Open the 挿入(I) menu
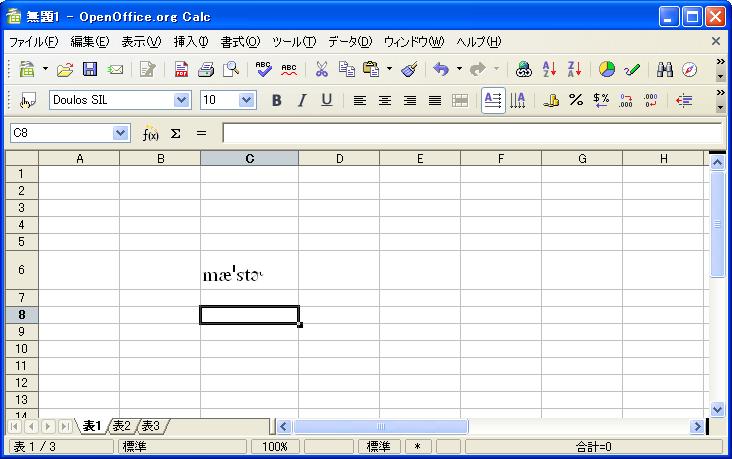This screenshot has height=459, width=732. pyautogui.click(x=191, y=42)
